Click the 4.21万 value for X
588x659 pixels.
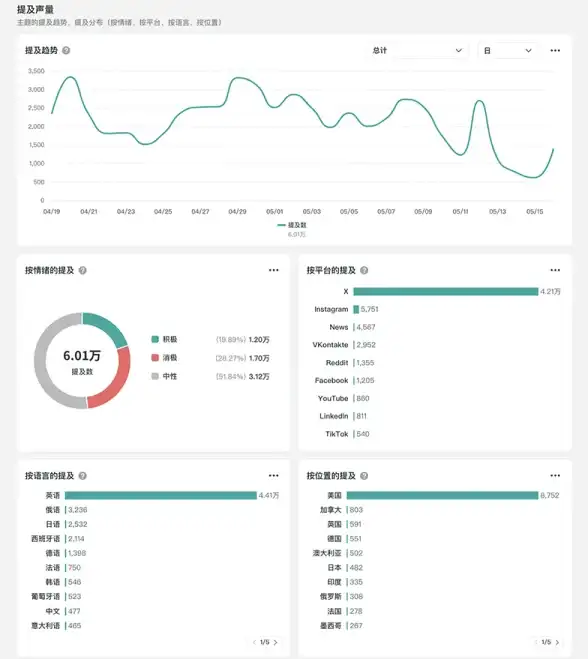click(x=550, y=291)
